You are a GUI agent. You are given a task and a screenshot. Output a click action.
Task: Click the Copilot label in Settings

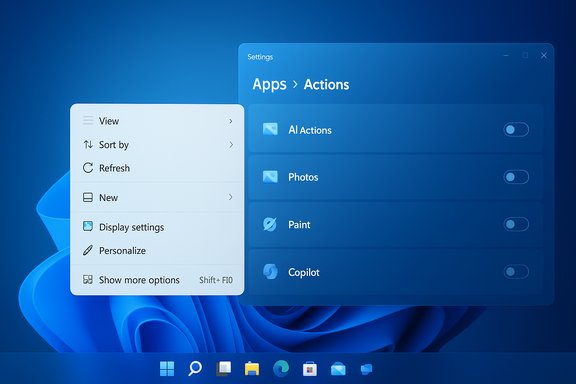[303, 272]
